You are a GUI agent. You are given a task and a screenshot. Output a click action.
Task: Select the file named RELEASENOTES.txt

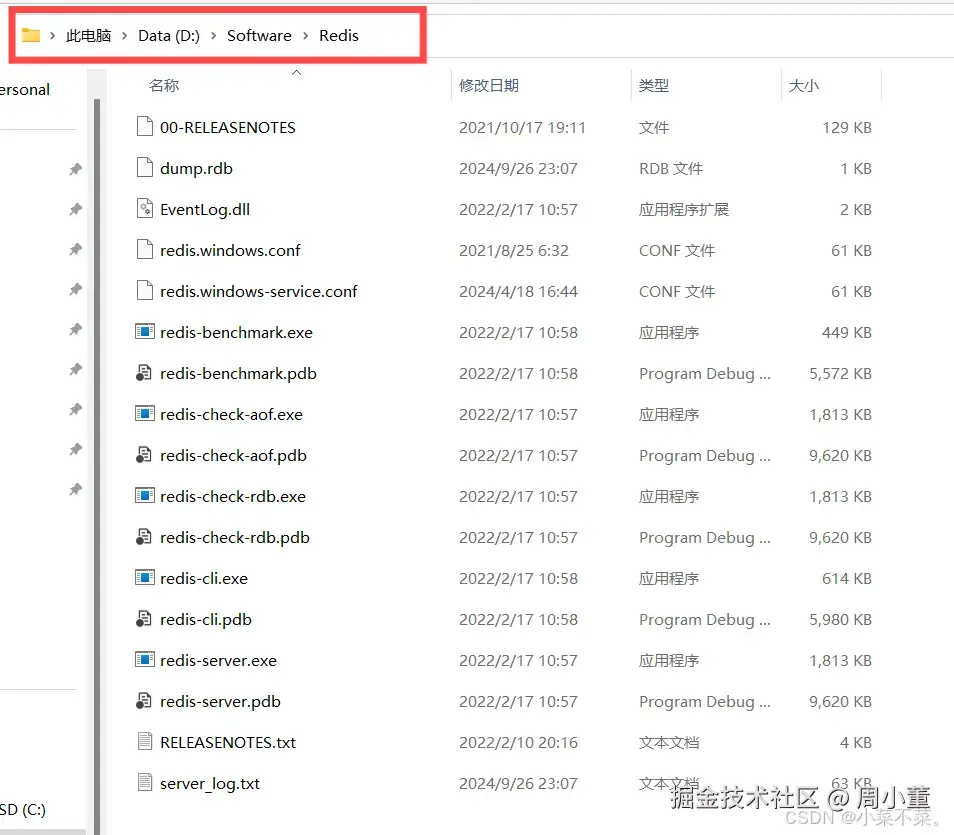pos(228,742)
